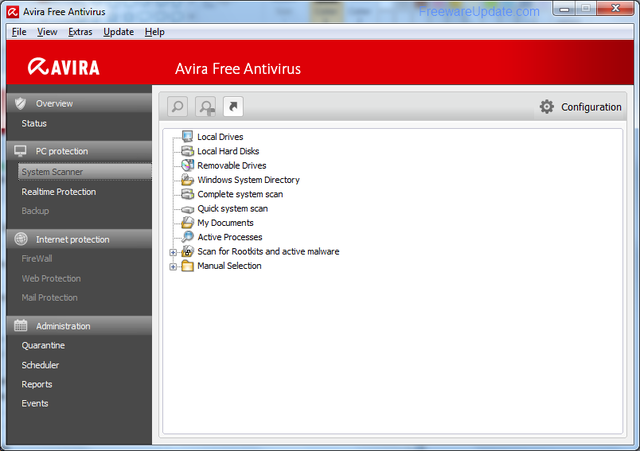The width and height of the screenshot is (640, 451).
Task: Click the Overview shield icon
Action: tap(20, 103)
